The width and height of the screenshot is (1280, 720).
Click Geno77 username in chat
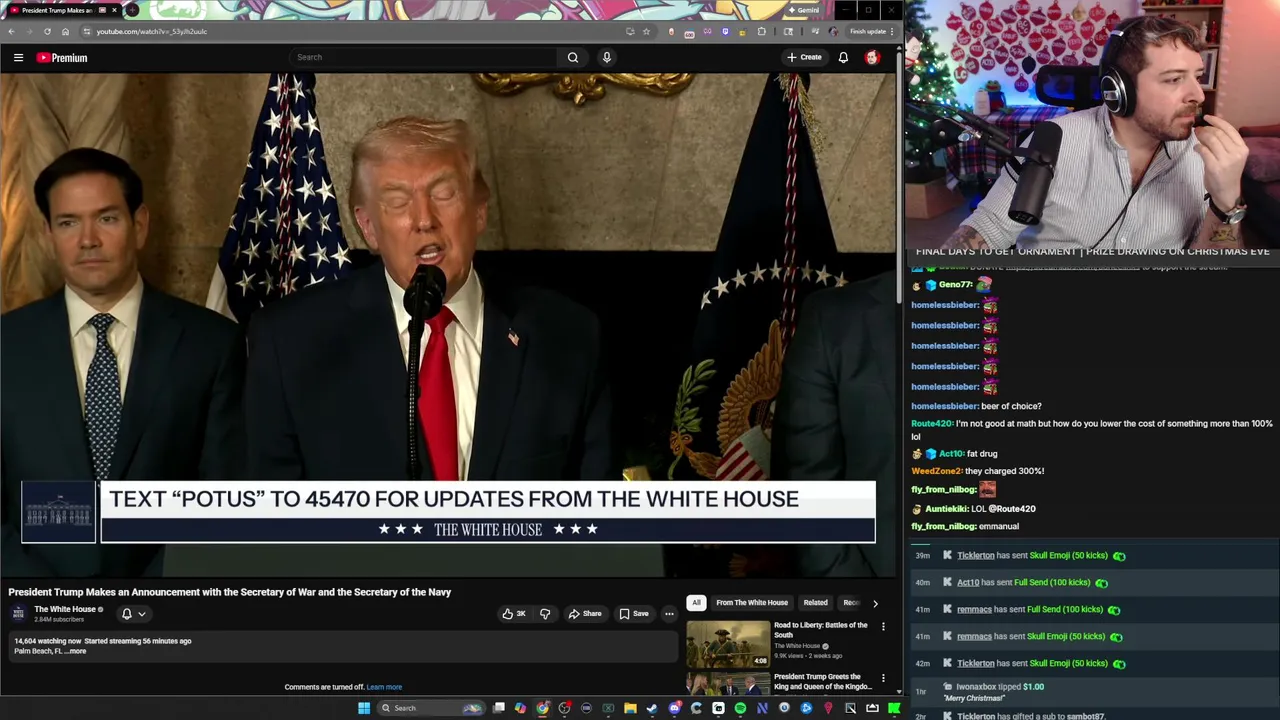[955, 285]
